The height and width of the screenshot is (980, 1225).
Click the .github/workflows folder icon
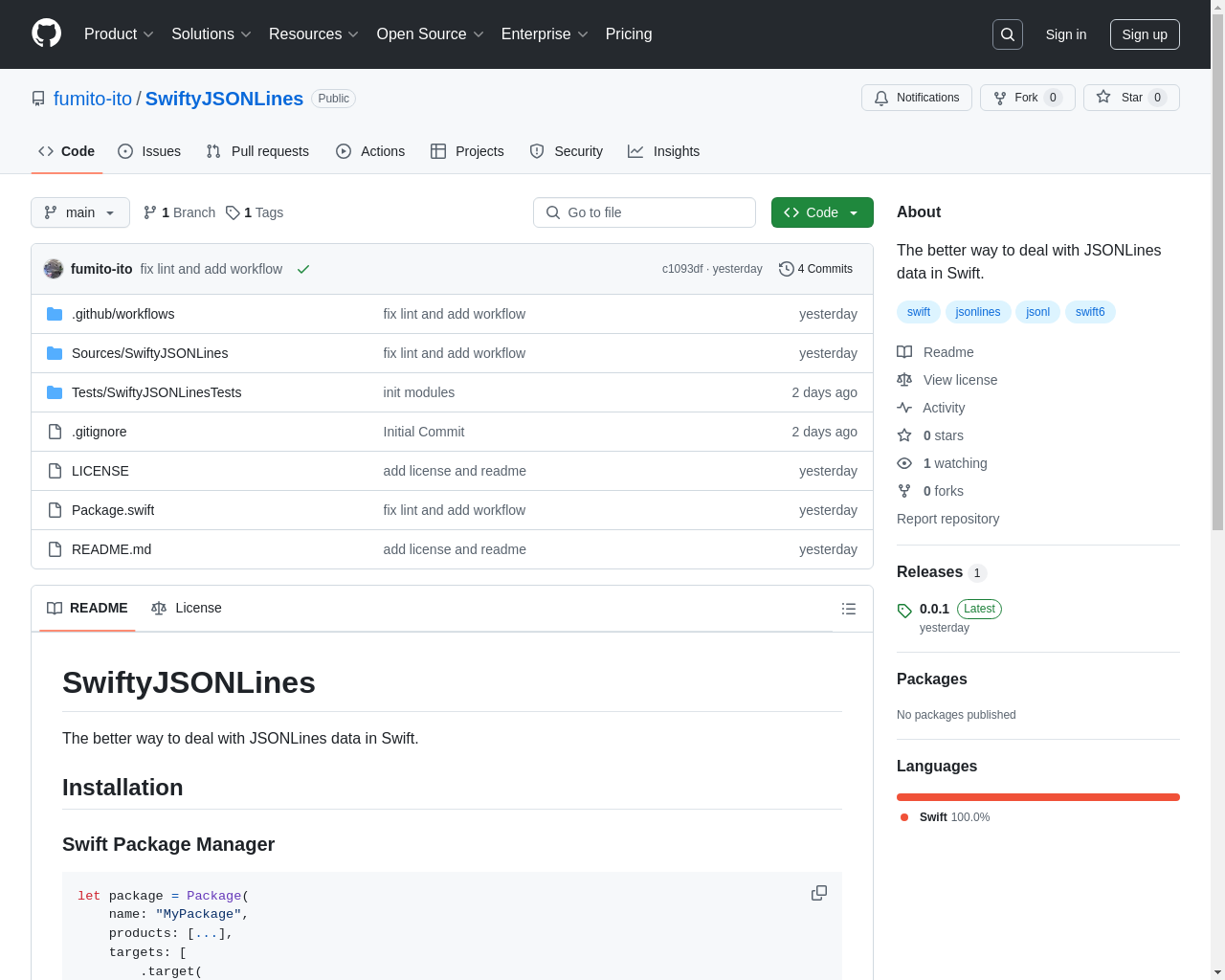[55, 314]
